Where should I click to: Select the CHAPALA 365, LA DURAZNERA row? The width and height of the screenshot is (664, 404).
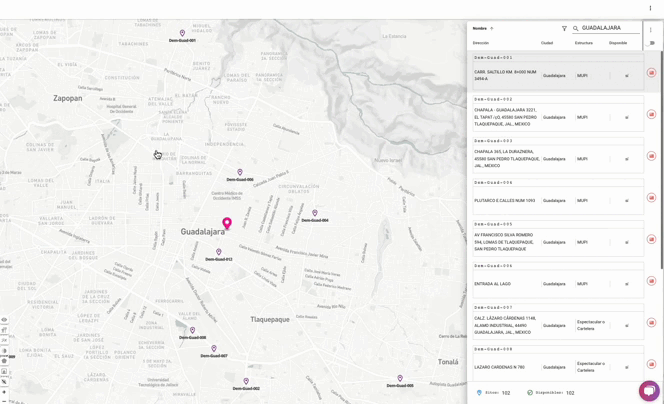558,158
